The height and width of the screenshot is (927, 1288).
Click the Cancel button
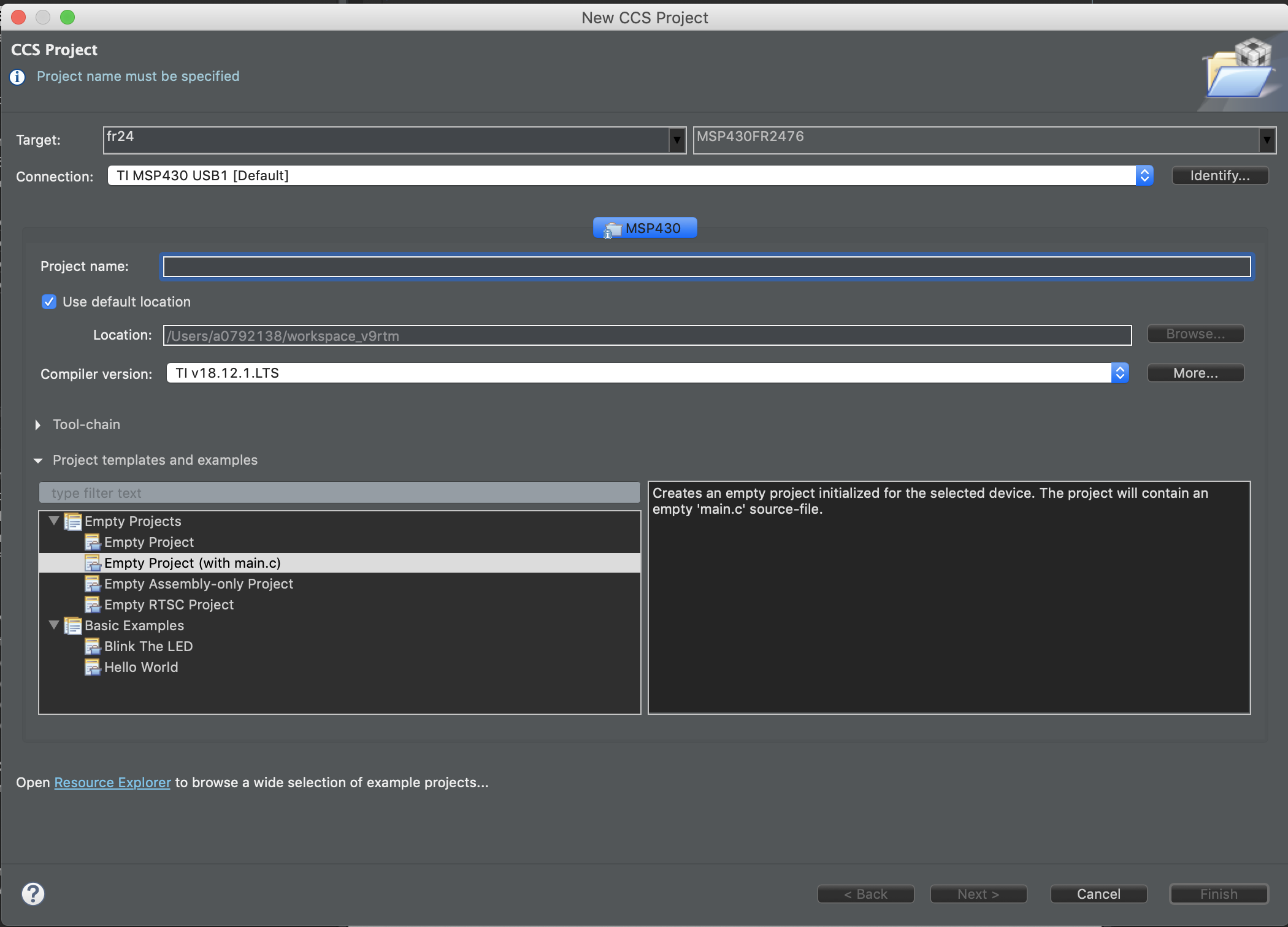point(1098,894)
